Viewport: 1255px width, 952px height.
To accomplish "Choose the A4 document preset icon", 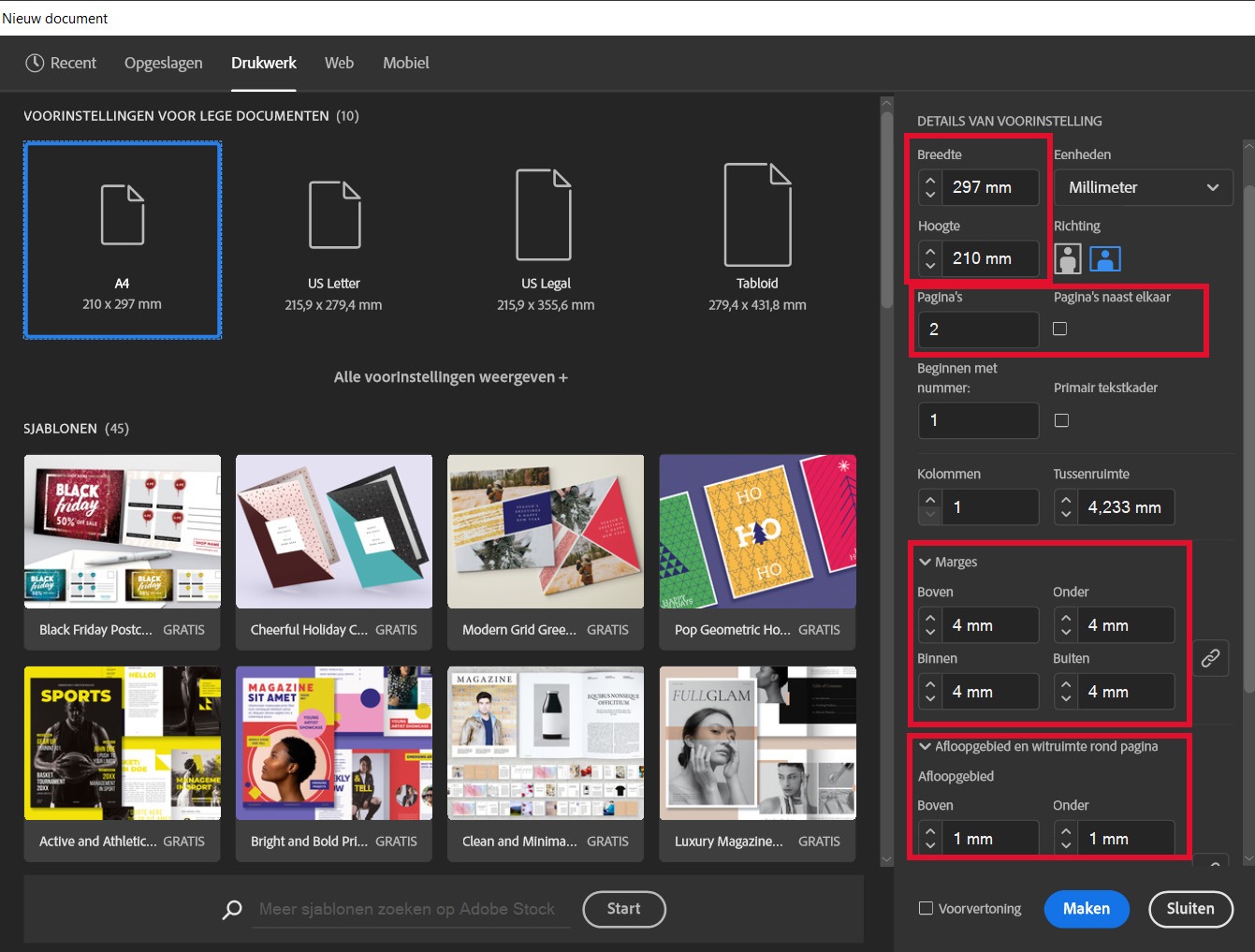I will 123,215.
